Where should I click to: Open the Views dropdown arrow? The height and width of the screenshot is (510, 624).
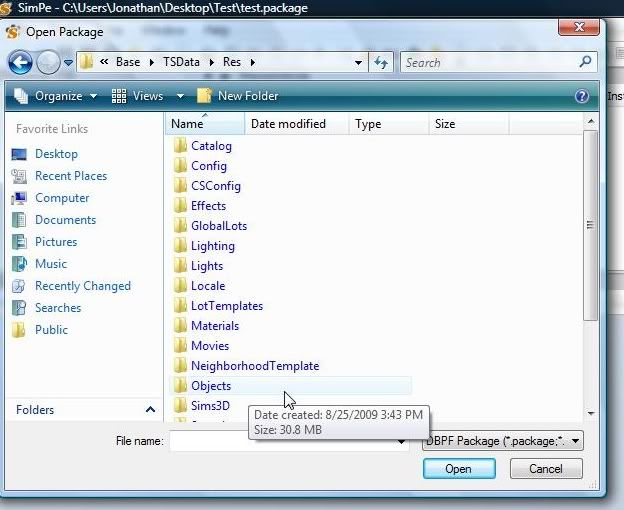[x=180, y=96]
